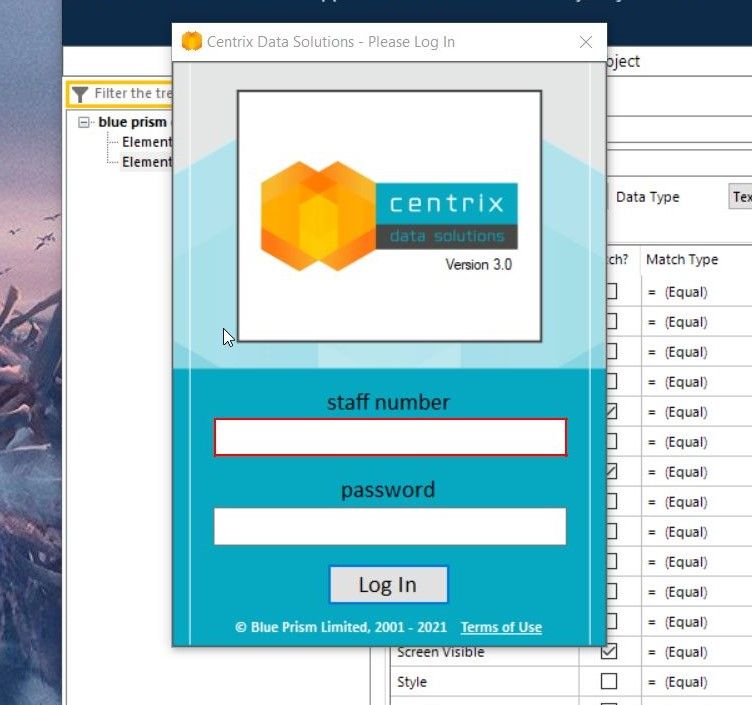Viewport: 752px width, 705px height.
Task: Select the 'blue prism' tree item
Action: tap(132, 122)
